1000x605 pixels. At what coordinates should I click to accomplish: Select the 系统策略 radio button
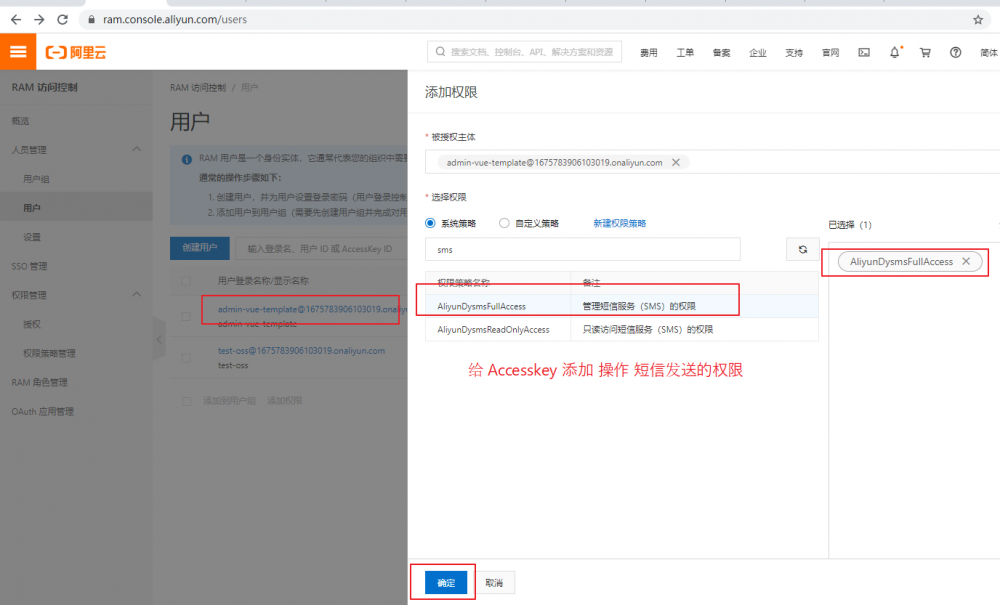(x=428, y=223)
